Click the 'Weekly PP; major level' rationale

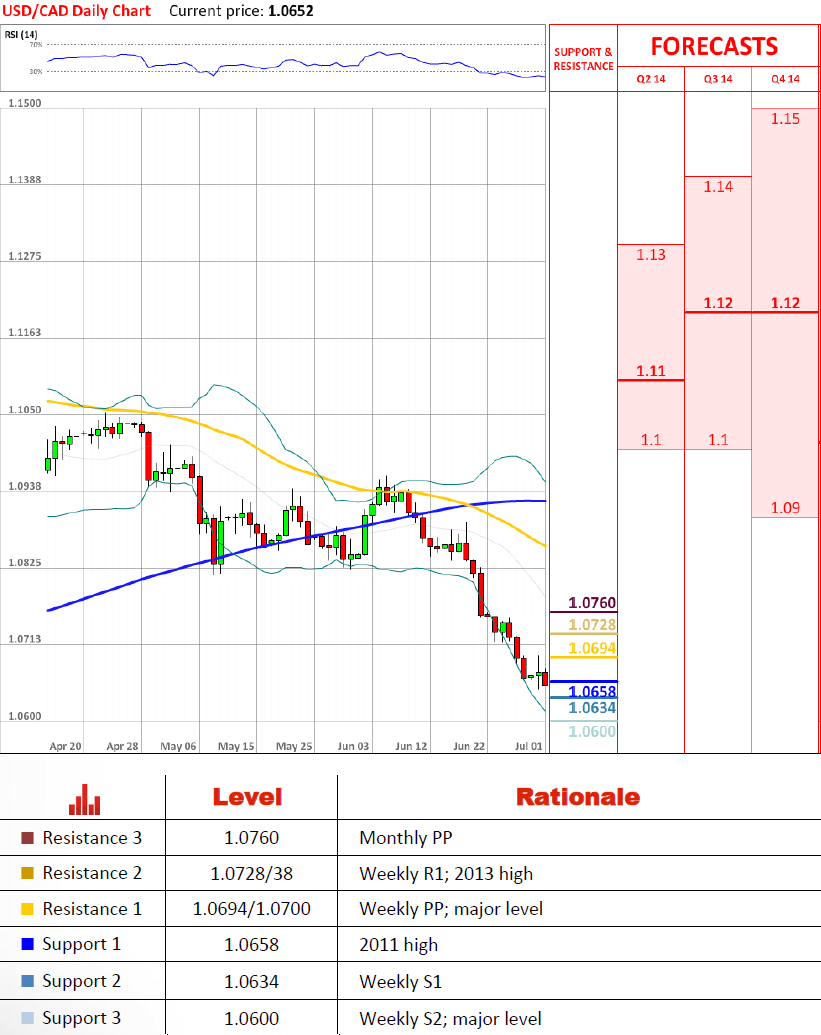[451, 909]
